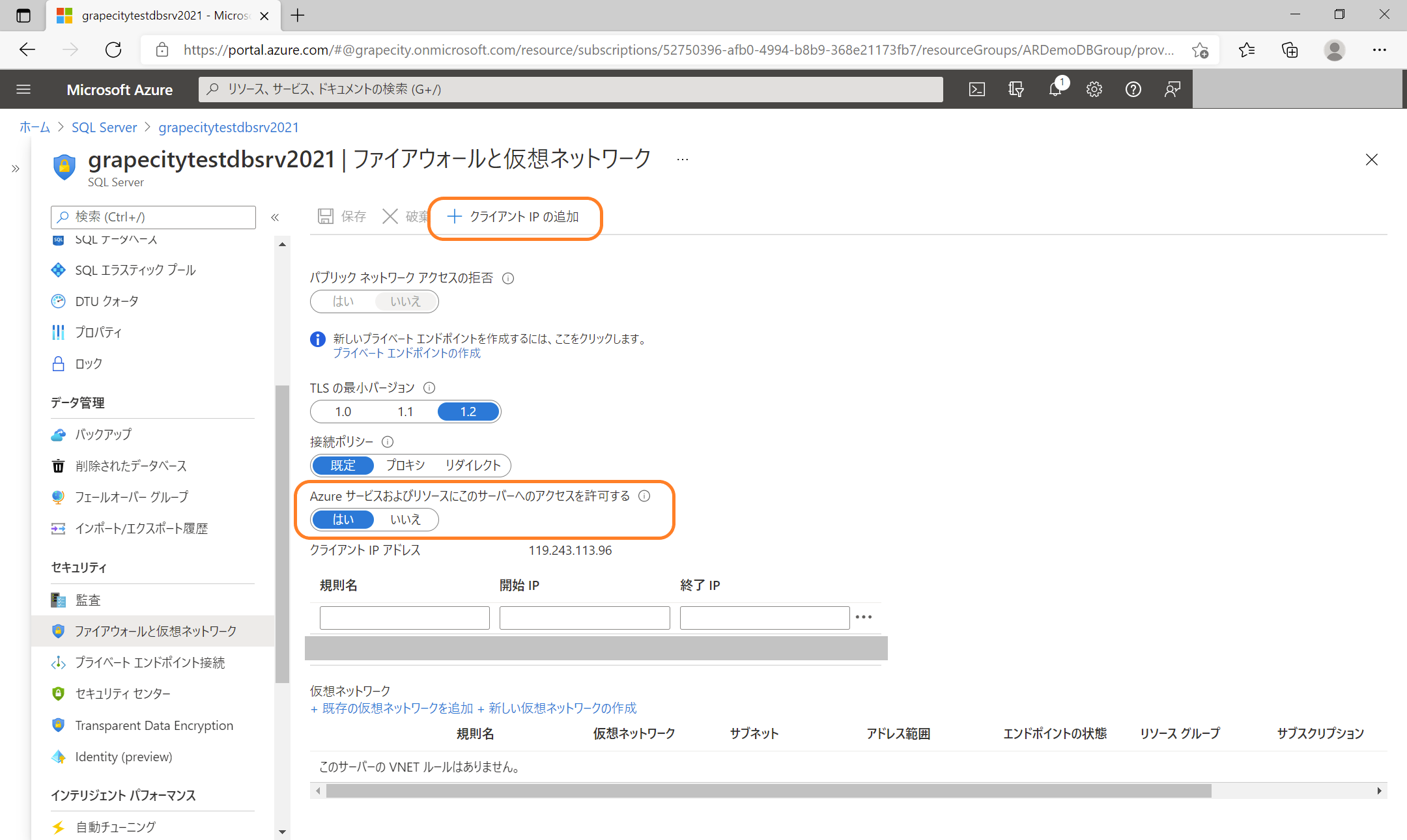Select TLS minimum version 1.0
The width and height of the screenshot is (1407, 840).
click(343, 412)
